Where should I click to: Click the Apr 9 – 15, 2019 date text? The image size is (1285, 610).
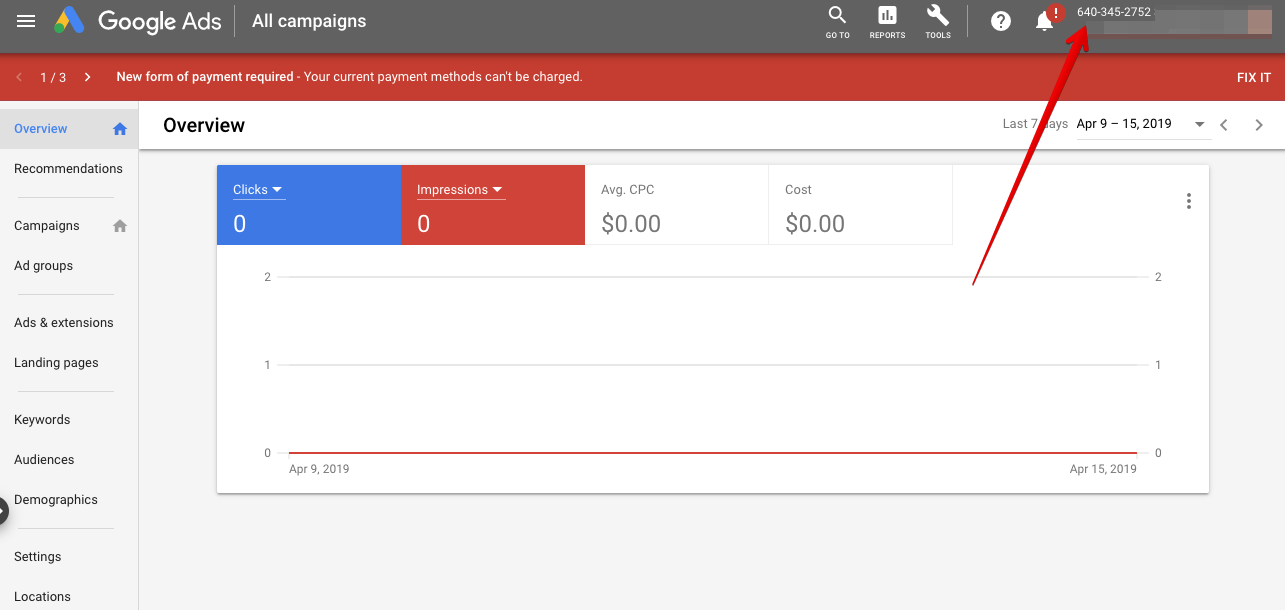pyautogui.click(x=1124, y=124)
